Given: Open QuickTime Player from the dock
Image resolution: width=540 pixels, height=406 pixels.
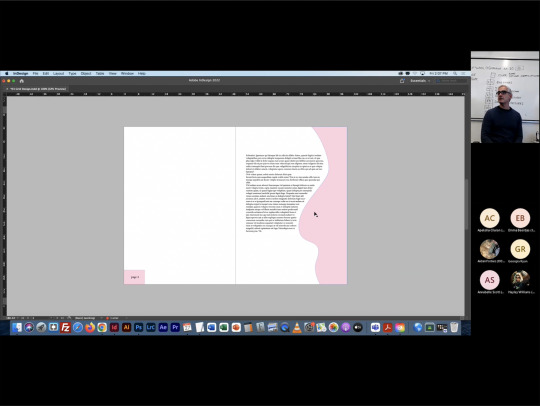Looking at the screenshot, I should click(x=285, y=327).
